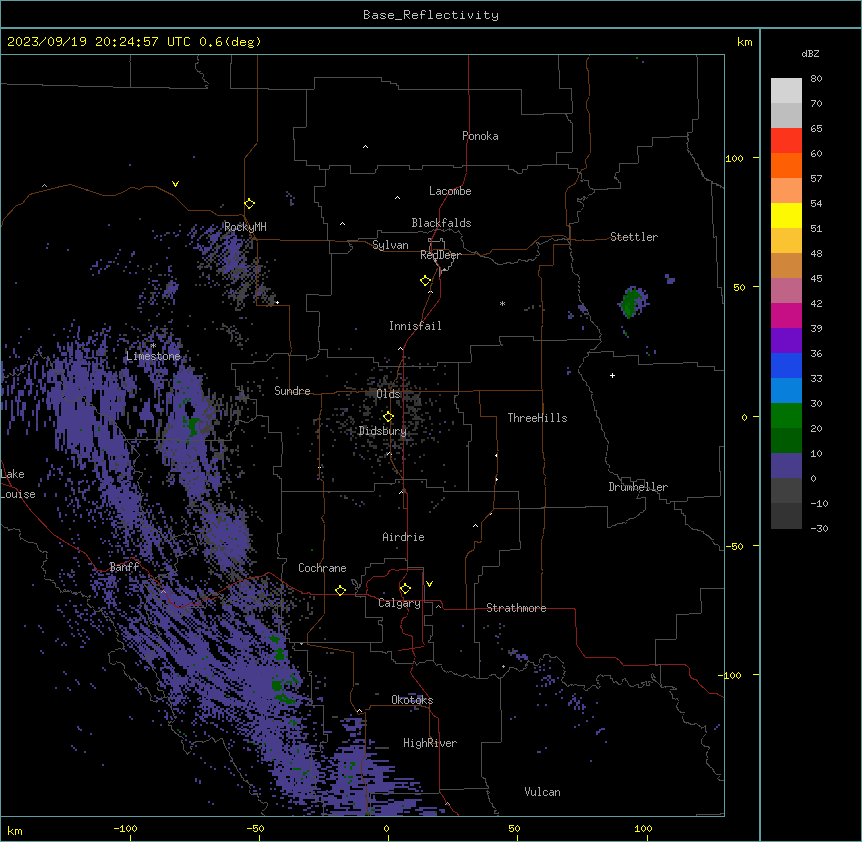Select the Sundre label
862x842 pixels.
[292, 391]
